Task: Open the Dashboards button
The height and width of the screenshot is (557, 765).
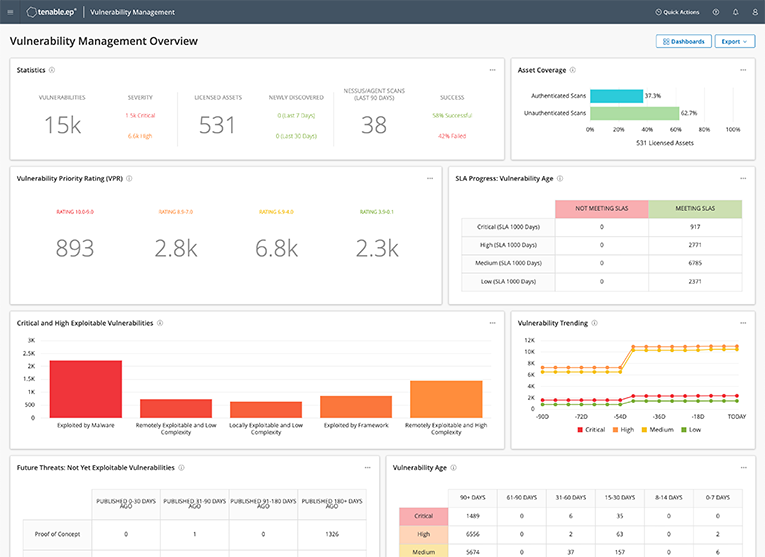Action: (684, 41)
